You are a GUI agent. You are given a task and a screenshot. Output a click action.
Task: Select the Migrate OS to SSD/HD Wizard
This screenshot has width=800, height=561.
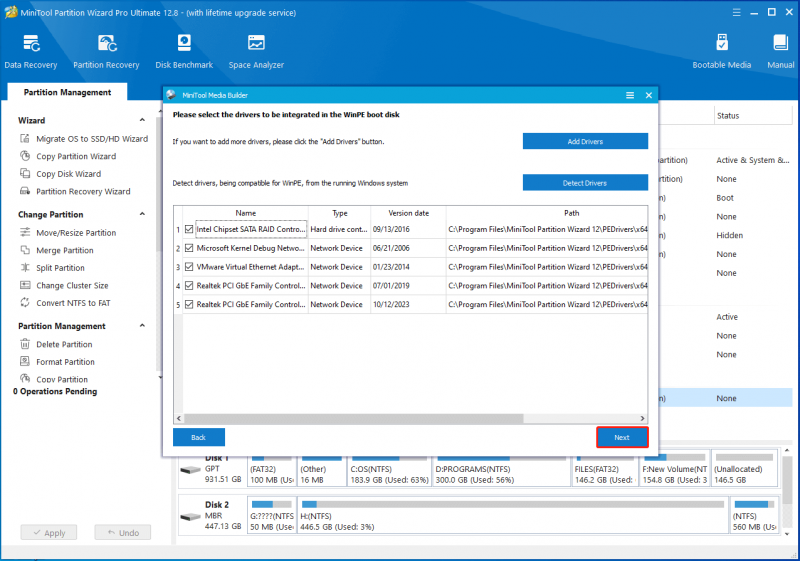84,139
